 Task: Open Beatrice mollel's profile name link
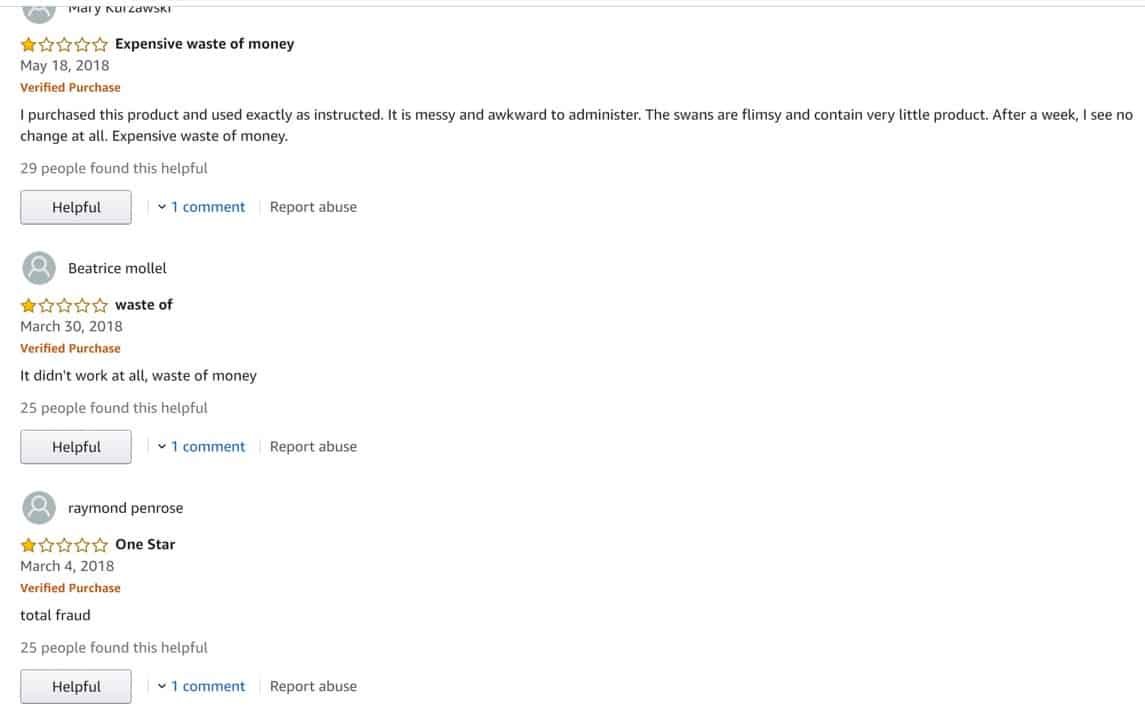click(x=117, y=268)
